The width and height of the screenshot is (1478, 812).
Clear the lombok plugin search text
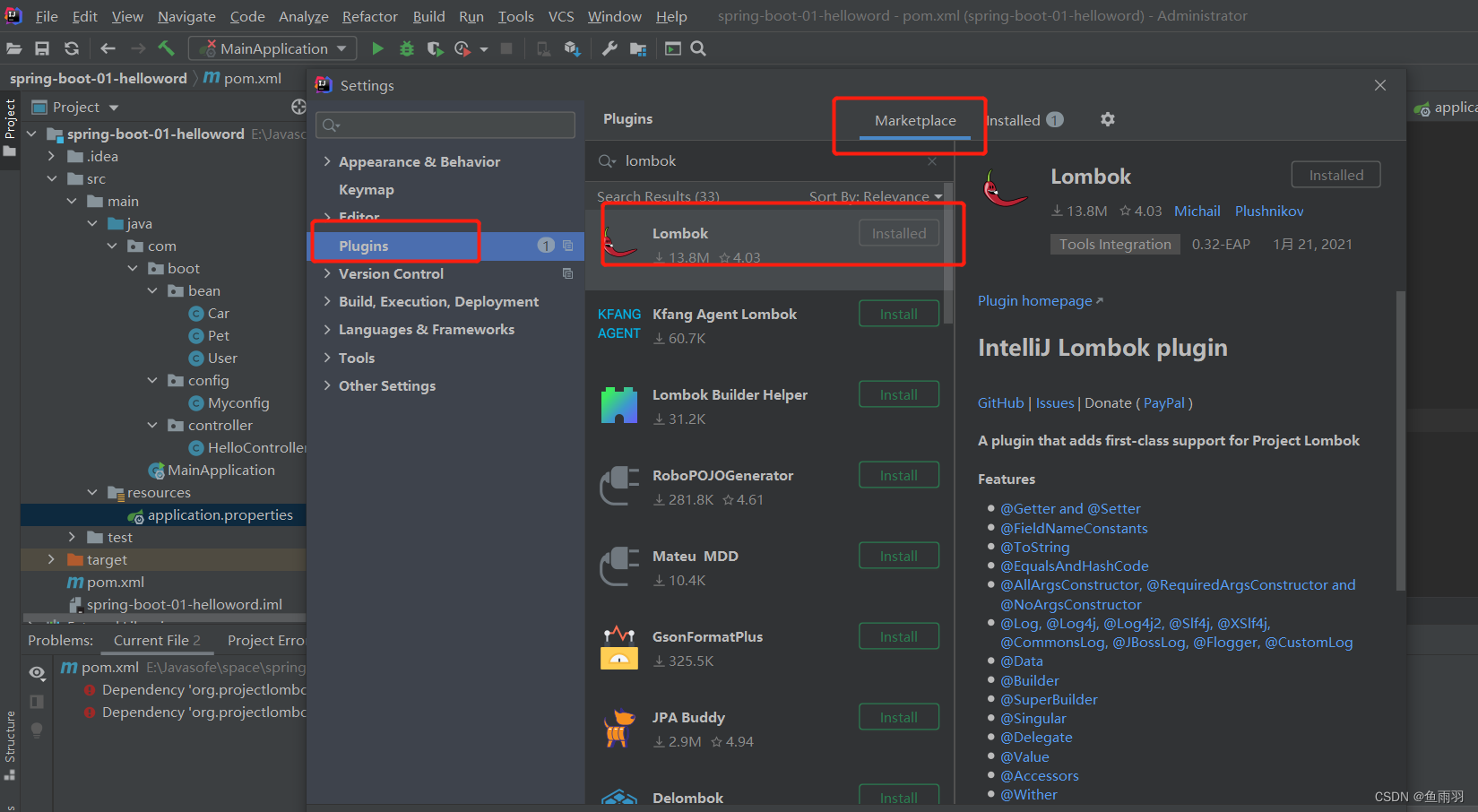932,161
